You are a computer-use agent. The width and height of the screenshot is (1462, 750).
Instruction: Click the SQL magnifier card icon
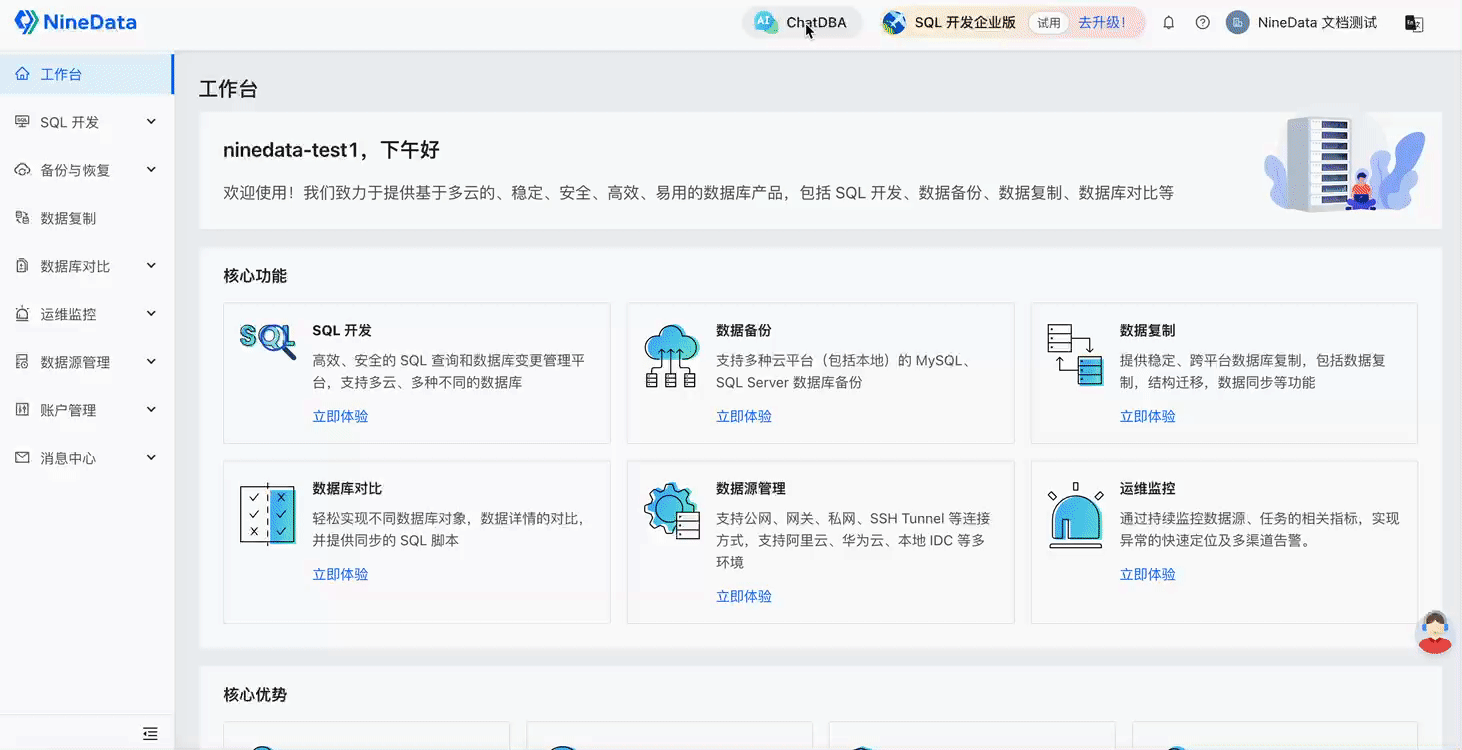268,340
